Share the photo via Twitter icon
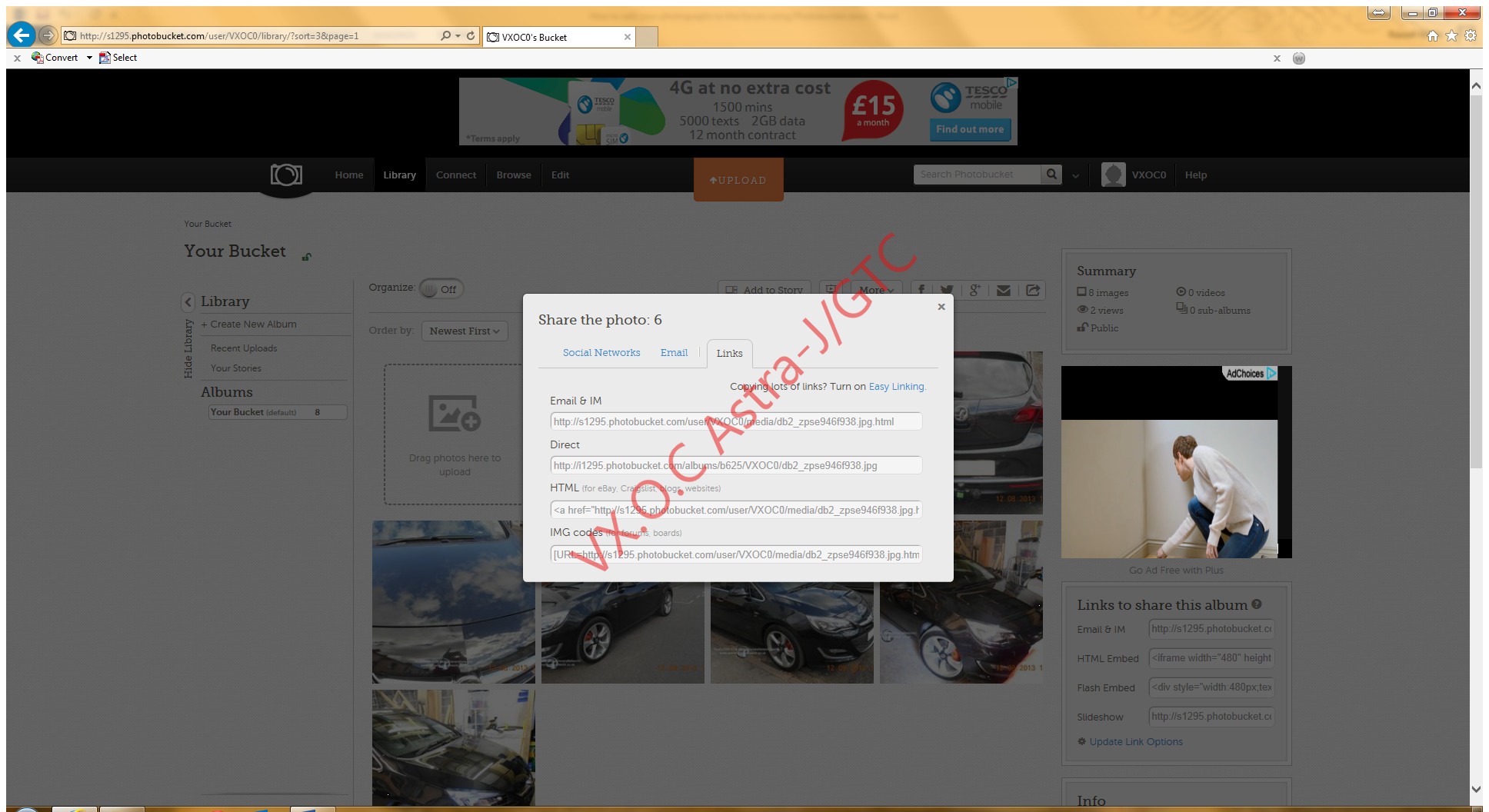1489x812 pixels. point(947,290)
